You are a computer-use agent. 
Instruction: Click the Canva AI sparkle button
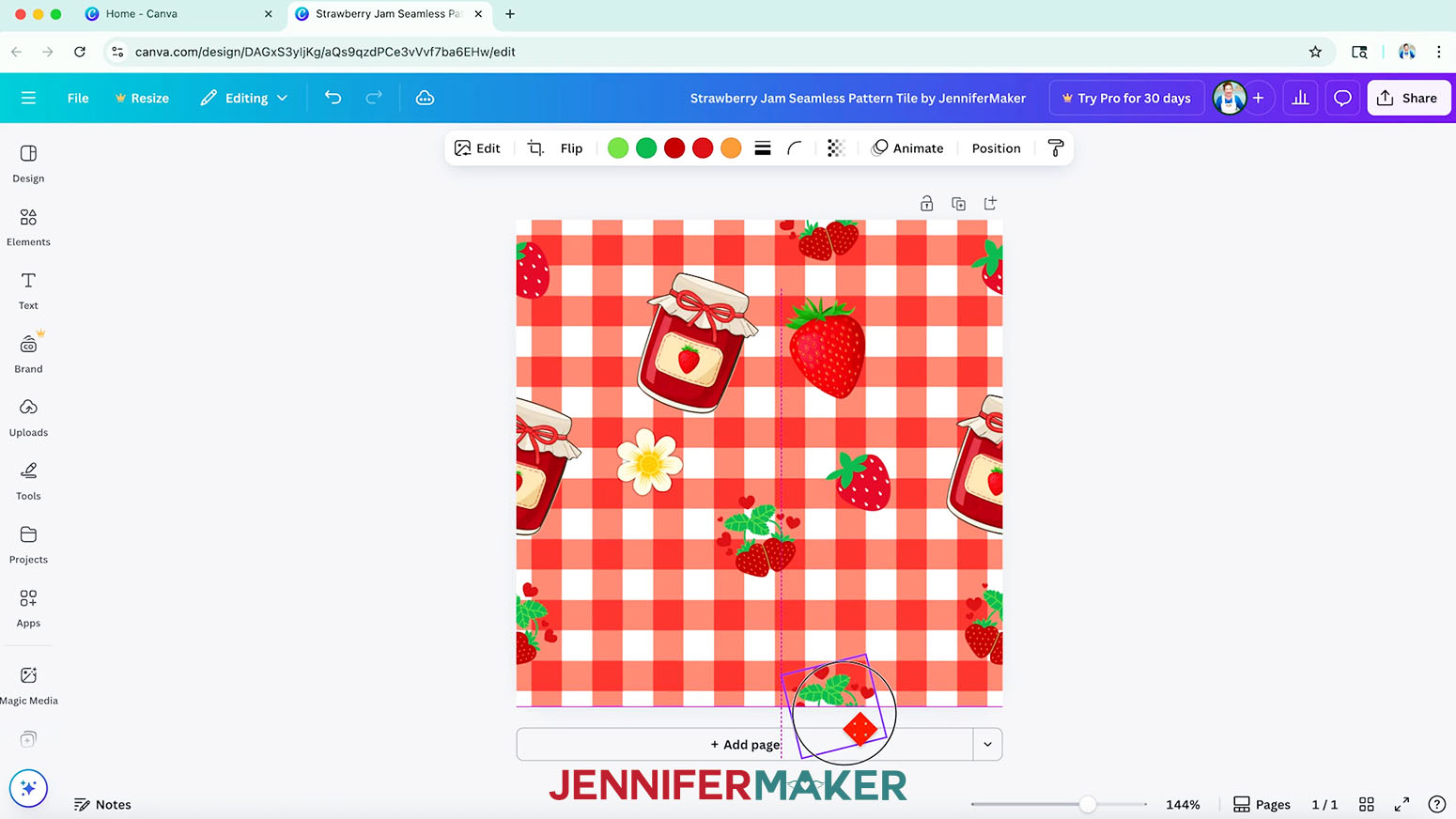coord(28,788)
